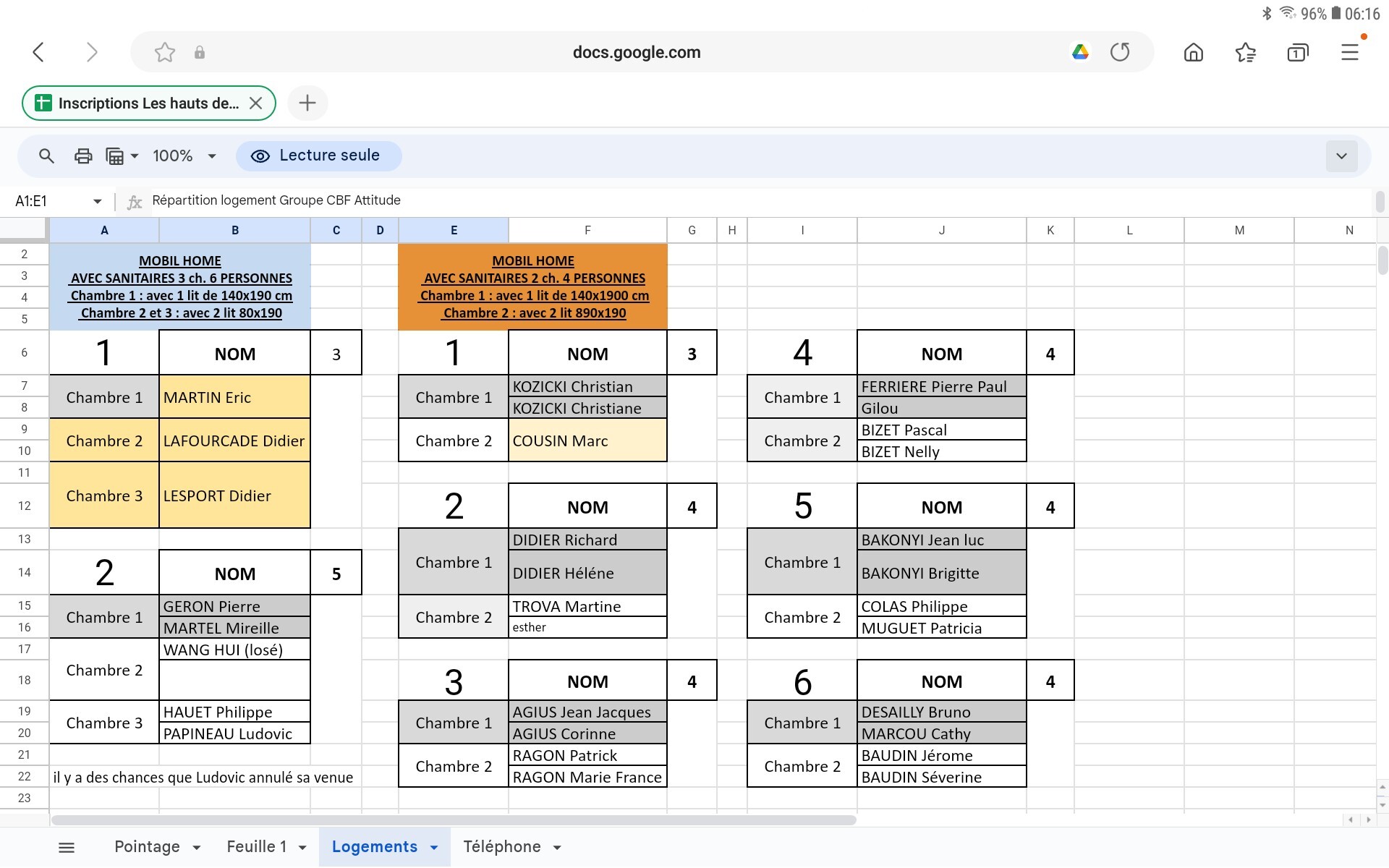Click the search icon in Sheets toolbar
This screenshot has width=1389, height=868.
point(46,156)
